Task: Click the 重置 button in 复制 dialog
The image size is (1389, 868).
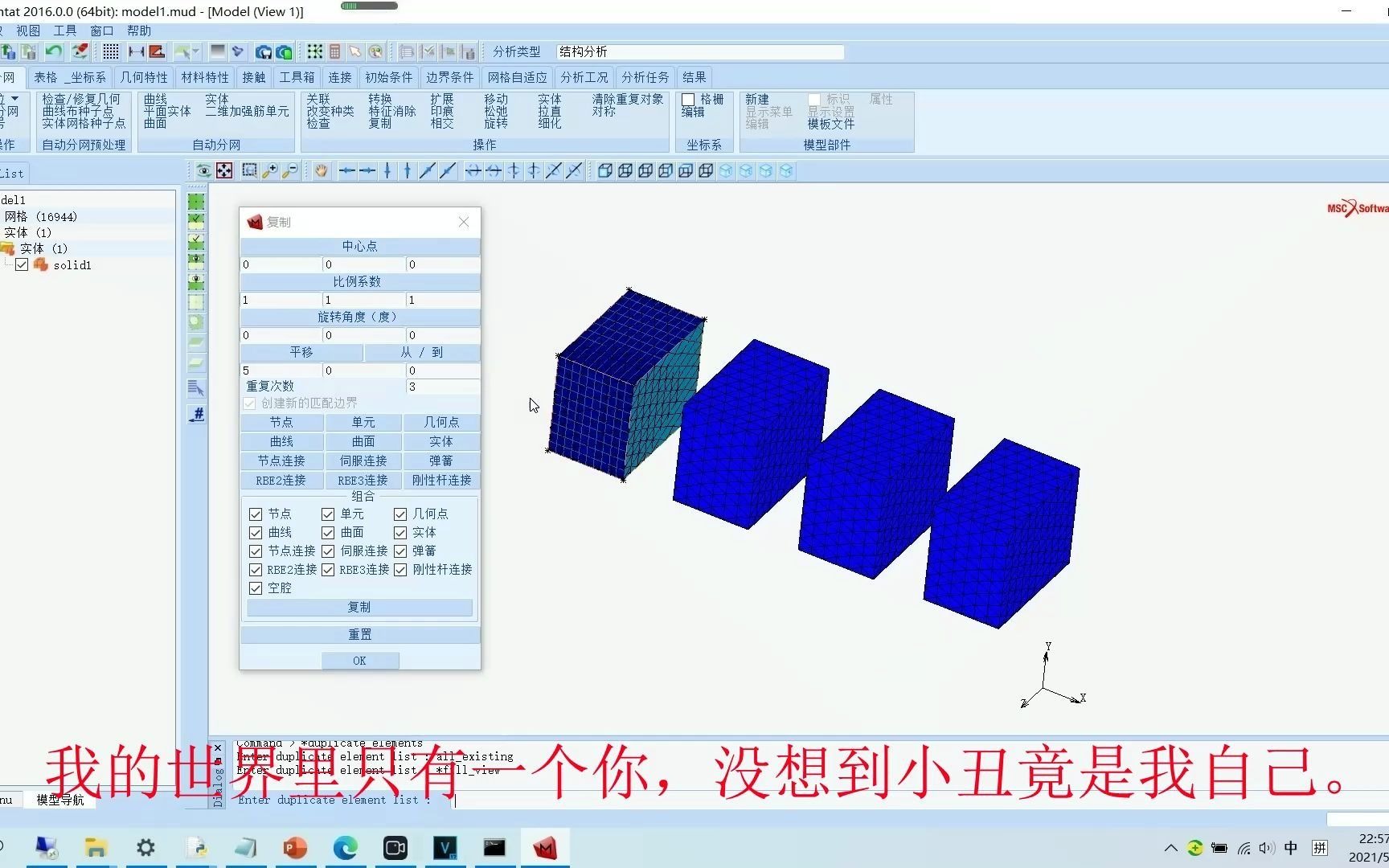Action: click(x=359, y=633)
